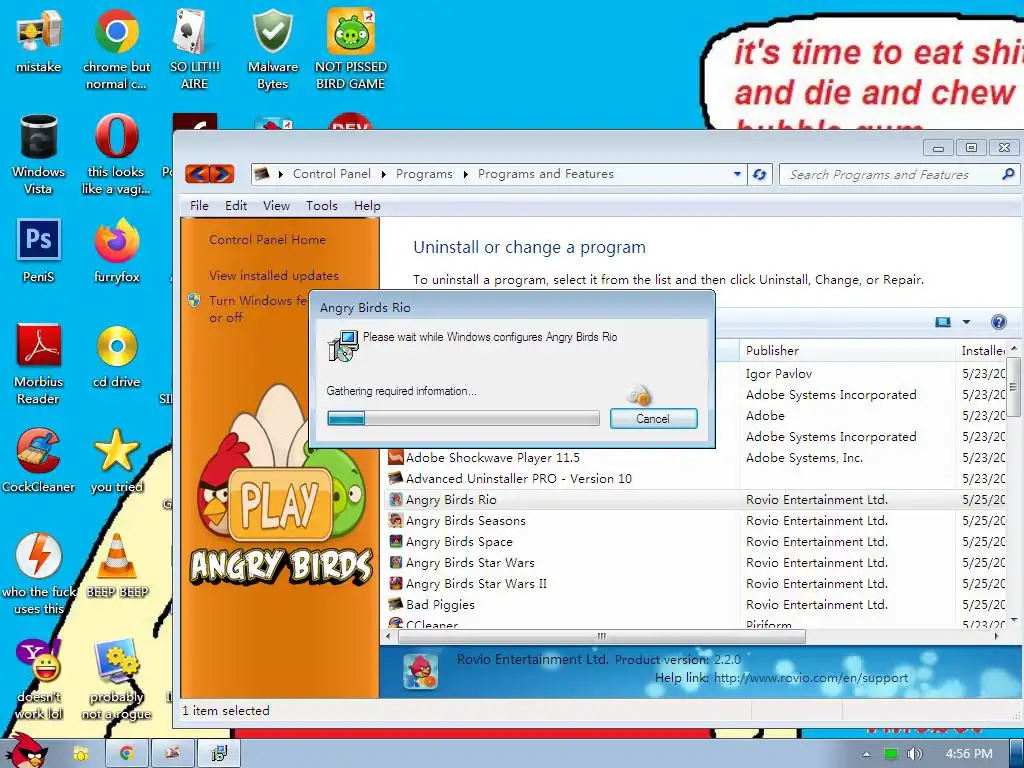Open Control Panel Home link

click(x=267, y=240)
